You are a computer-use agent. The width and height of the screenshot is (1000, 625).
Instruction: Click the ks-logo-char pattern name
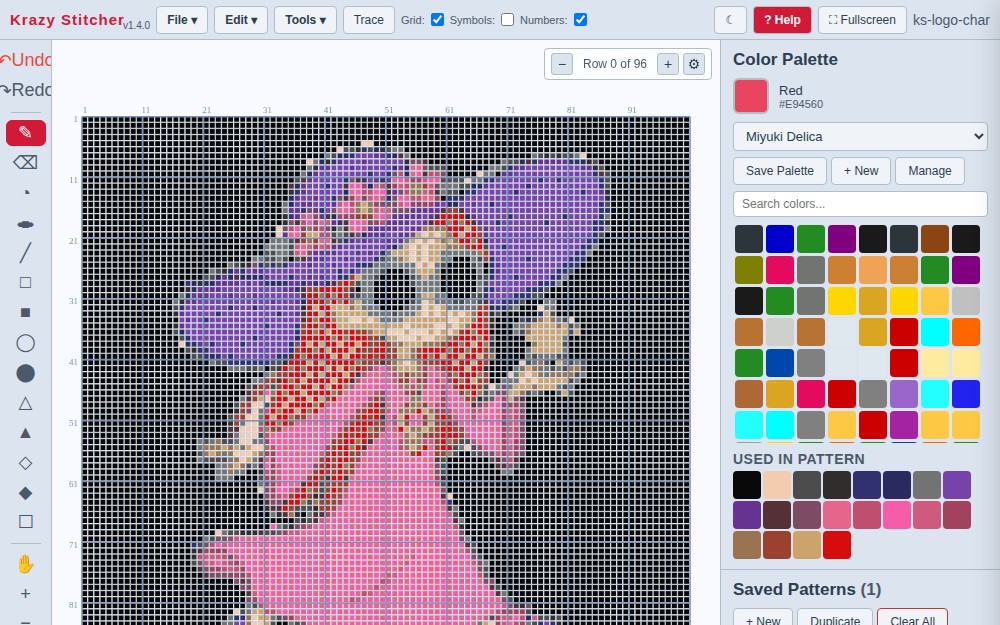[x=951, y=20]
